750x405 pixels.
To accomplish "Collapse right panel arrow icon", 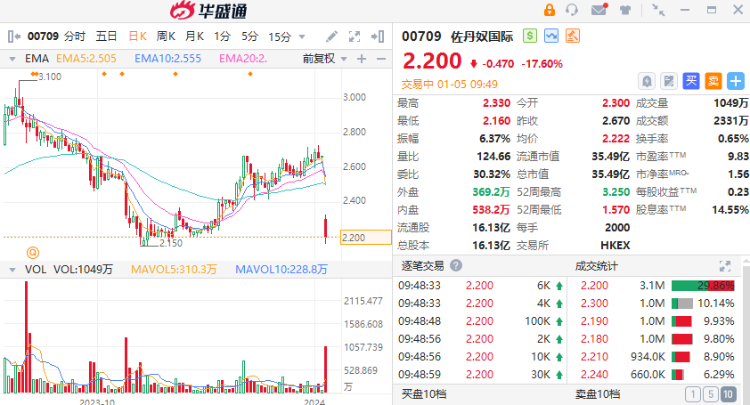I will click(x=377, y=36).
